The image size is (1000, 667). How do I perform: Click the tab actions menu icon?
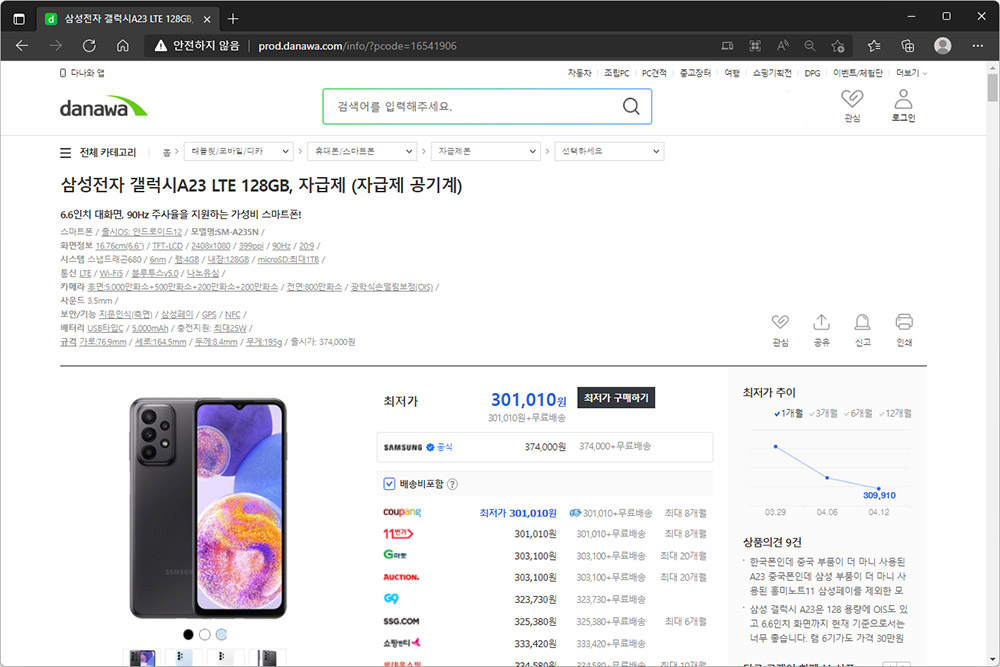[19, 18]
